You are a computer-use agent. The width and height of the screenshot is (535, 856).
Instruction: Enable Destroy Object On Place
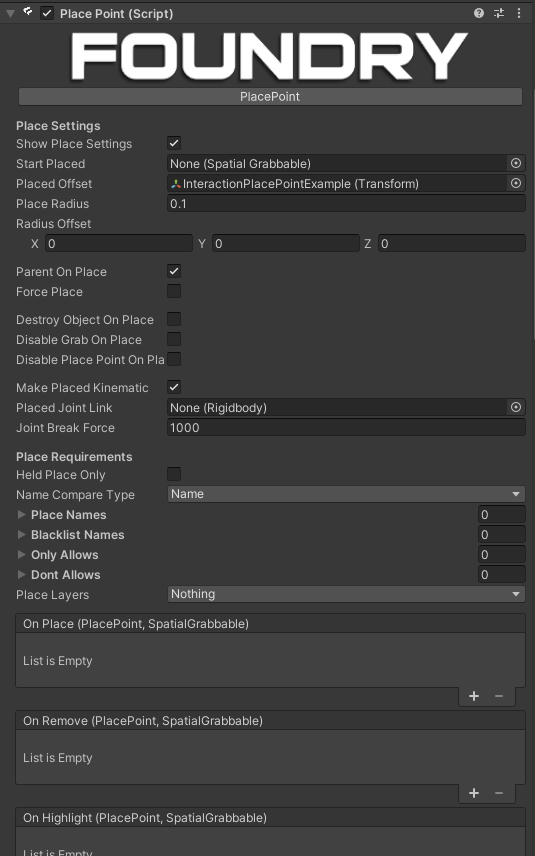coord(174,319)
